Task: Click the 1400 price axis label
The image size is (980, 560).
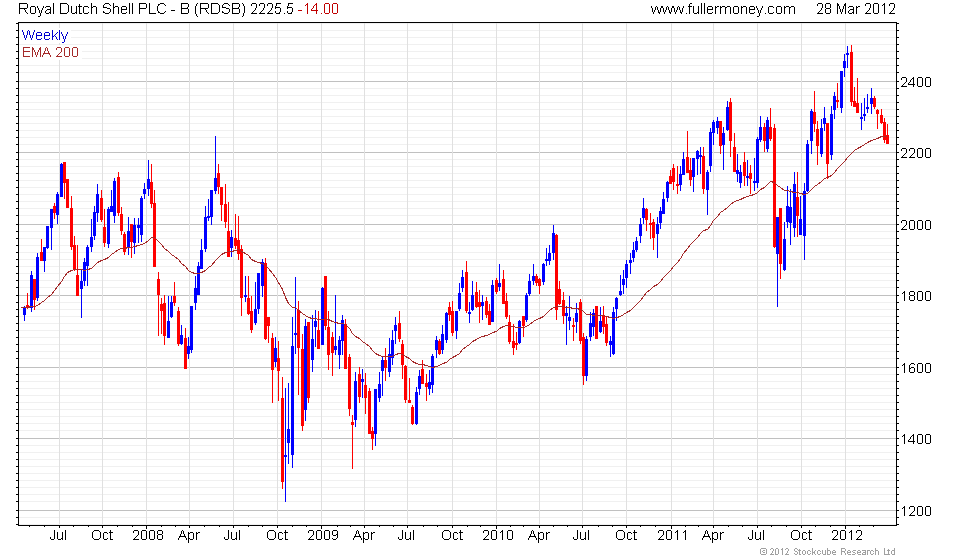Action: click(x=916, y=439)
